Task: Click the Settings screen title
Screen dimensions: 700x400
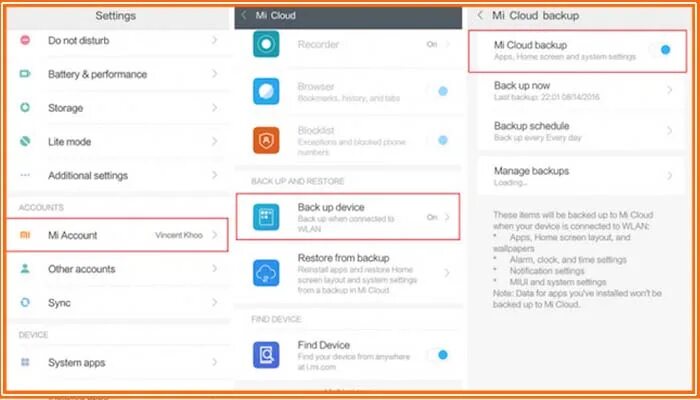Action: pos(116,16)
